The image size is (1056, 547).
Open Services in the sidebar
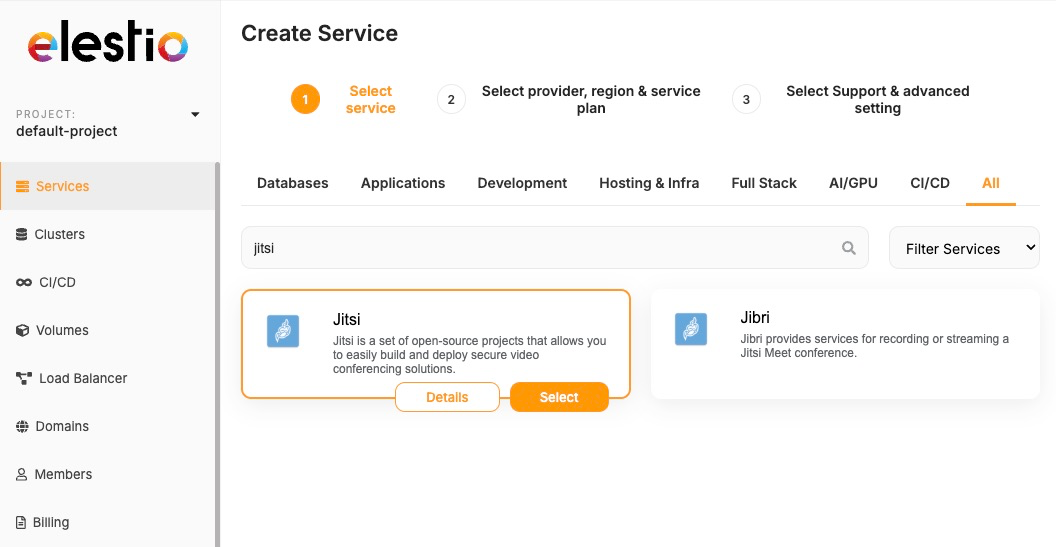[x=107, y=186]
